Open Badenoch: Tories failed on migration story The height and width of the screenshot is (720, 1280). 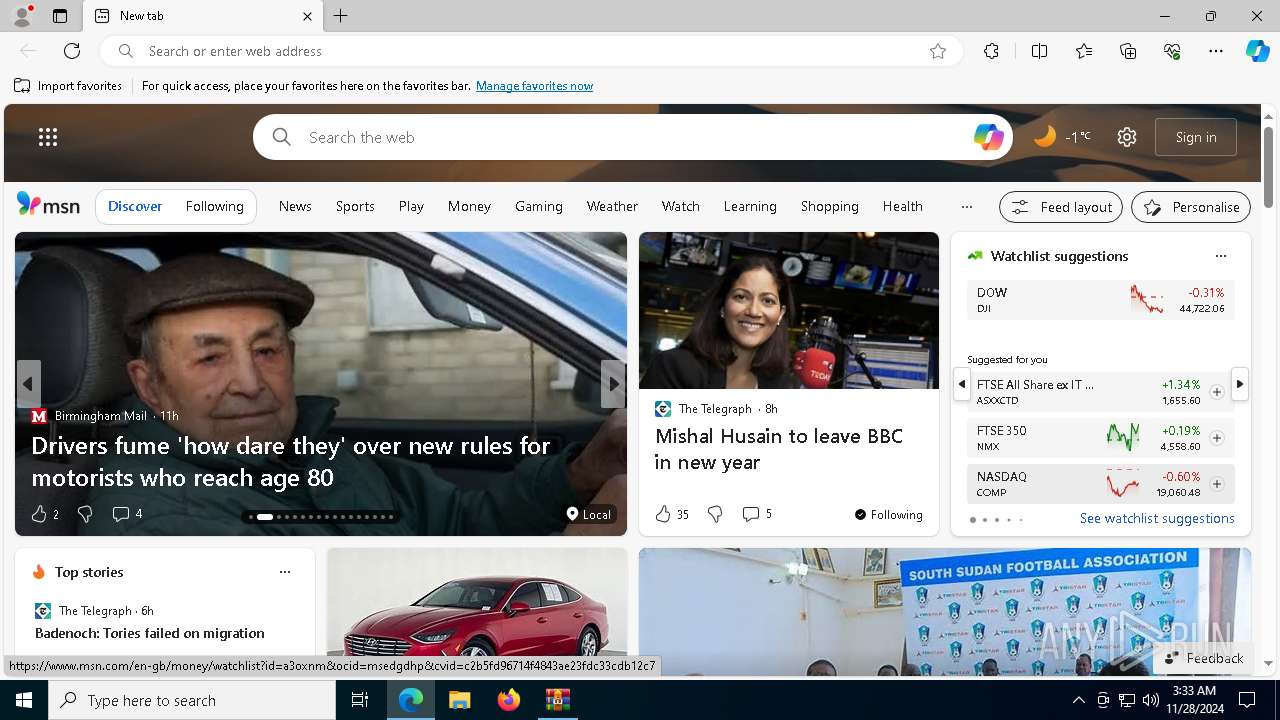(150, 633)
